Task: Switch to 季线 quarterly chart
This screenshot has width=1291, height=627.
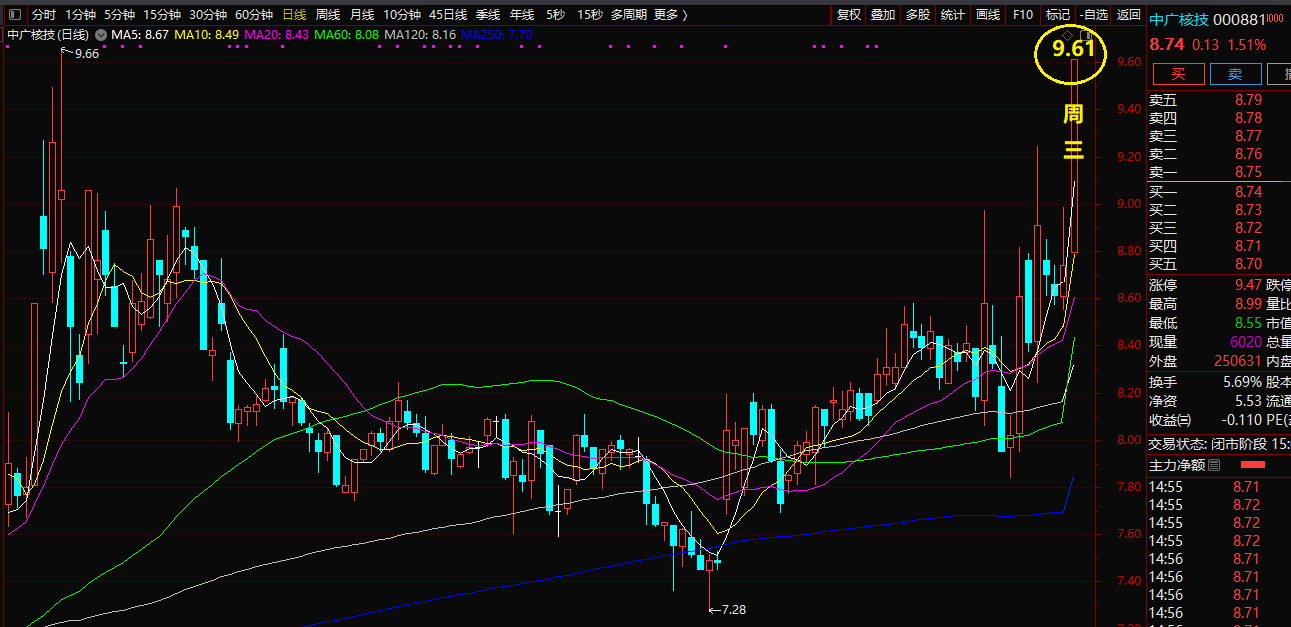Action: pyautogui.click(x=488, y=15)
